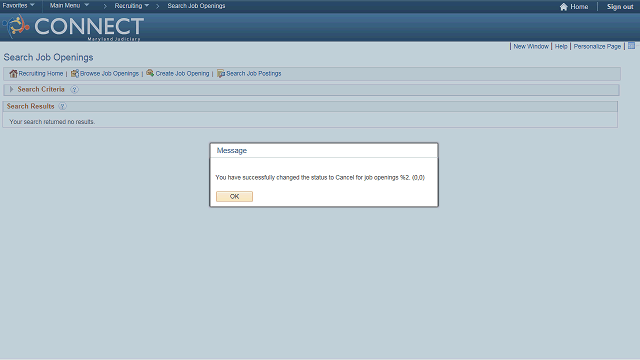Image resolution: width=640 pixels, height=360 pixels.
Task: Expand the Search Criteria section
Action: [x=11, y=89]
